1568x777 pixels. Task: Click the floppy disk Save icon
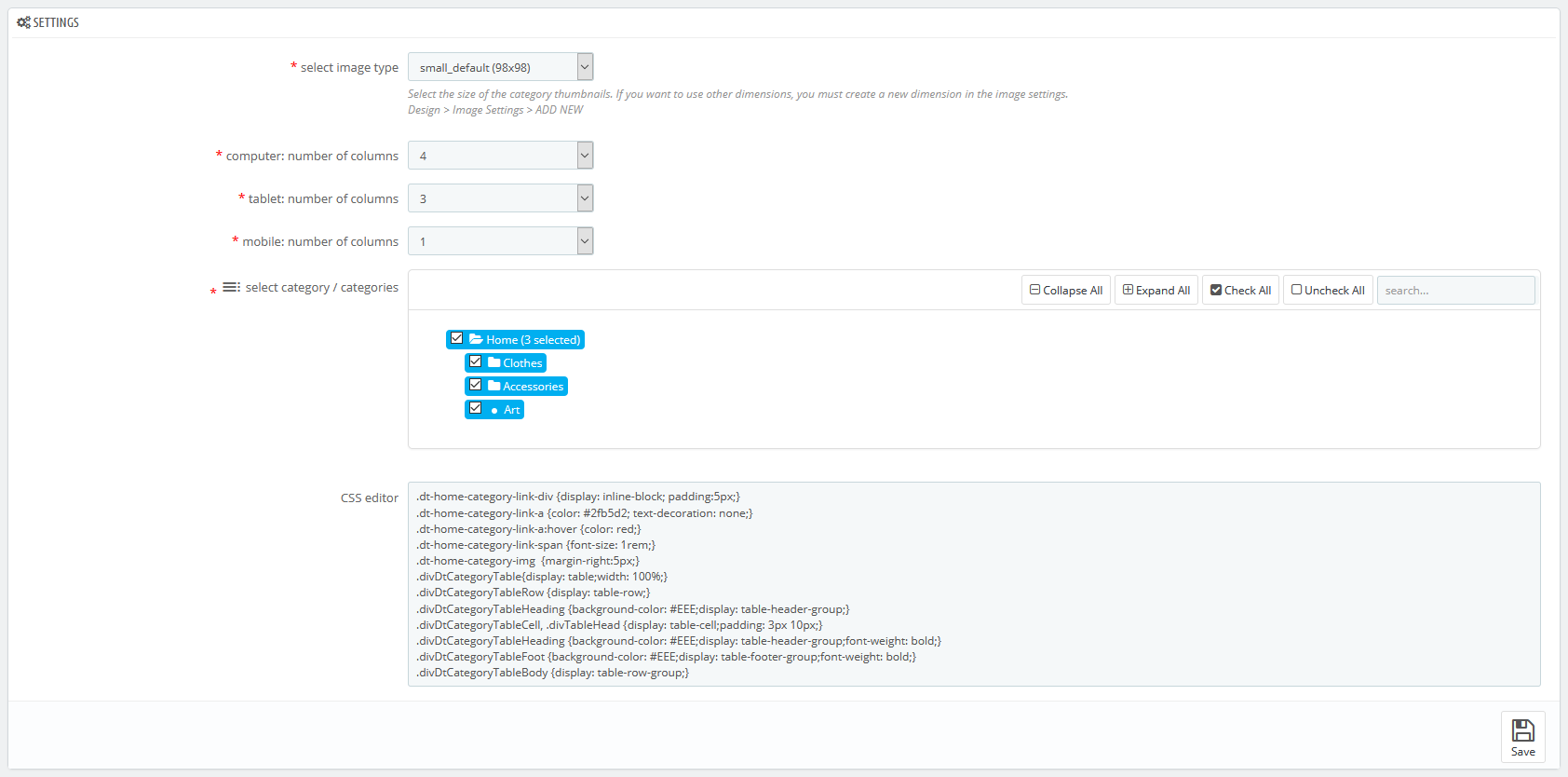pos(1523,729)
